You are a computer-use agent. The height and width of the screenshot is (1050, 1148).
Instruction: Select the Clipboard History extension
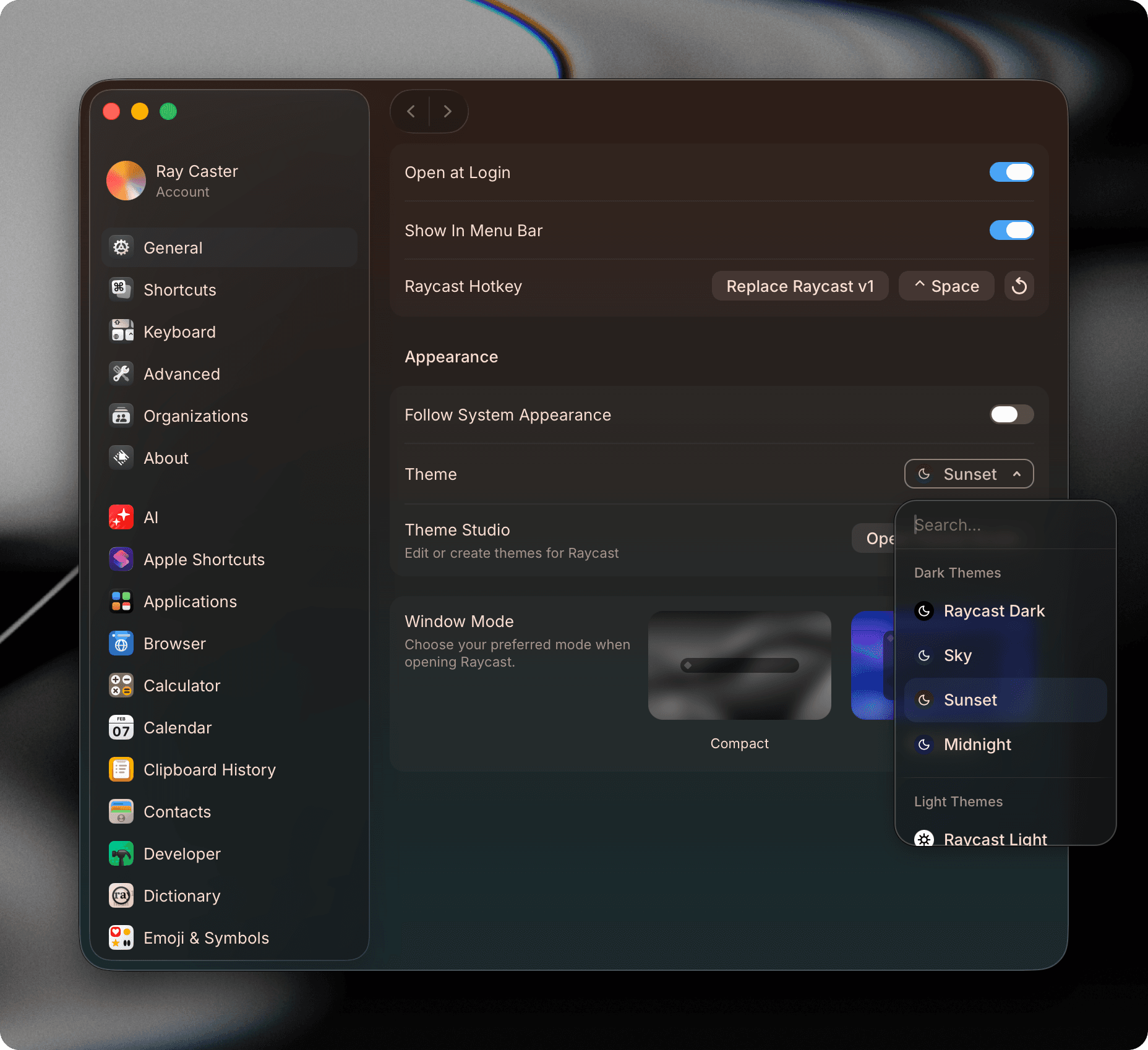tap(210, 769)
